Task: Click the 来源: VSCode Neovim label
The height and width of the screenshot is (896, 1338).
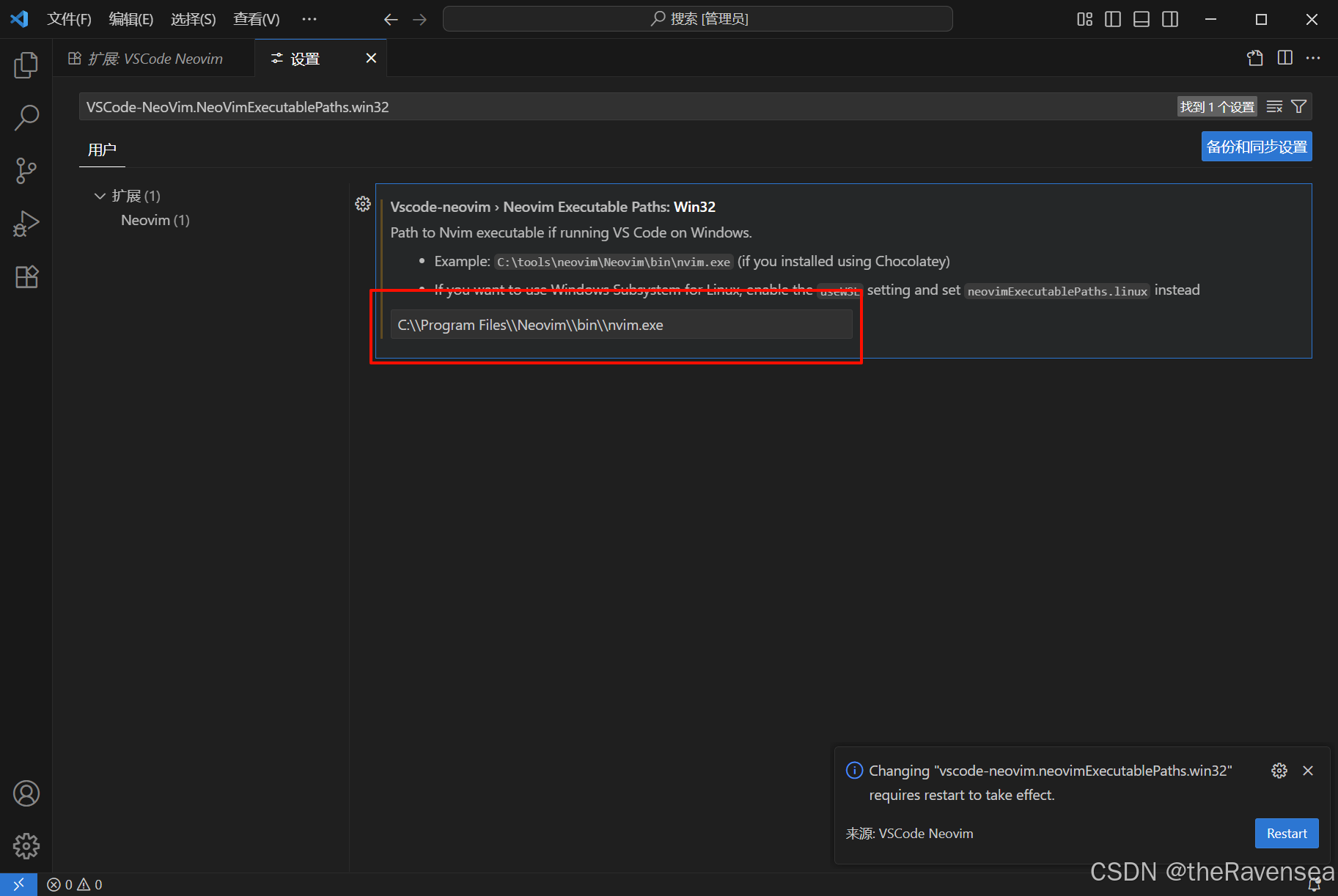Action: pos(909,834)
